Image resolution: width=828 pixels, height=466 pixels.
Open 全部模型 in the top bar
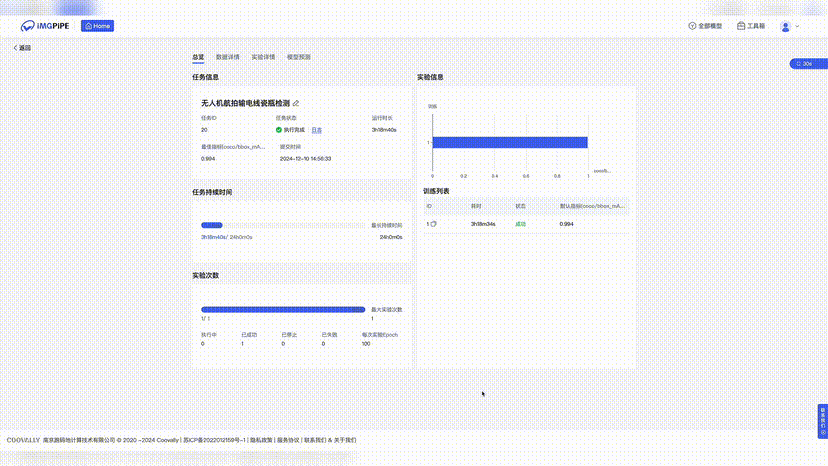pyautogui.click(x=705, y=26)
